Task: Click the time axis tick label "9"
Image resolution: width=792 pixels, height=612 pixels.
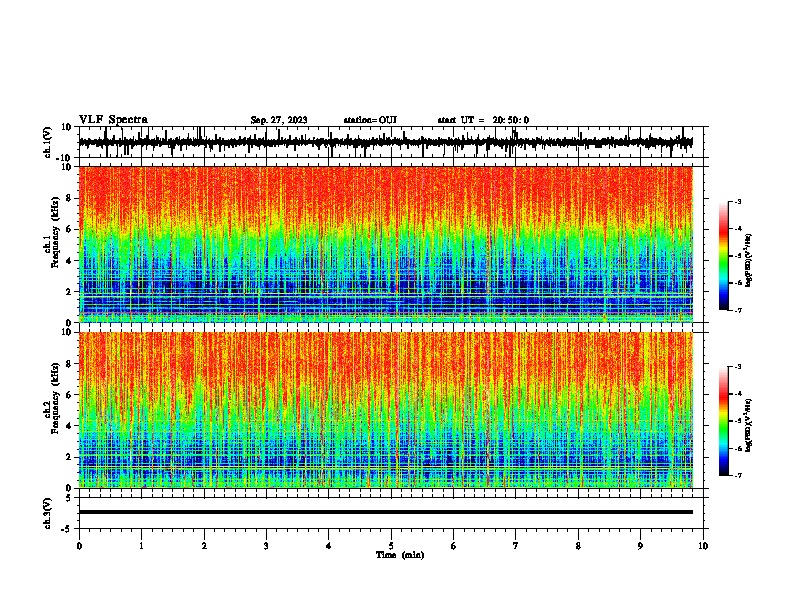Action: point(640,546)
